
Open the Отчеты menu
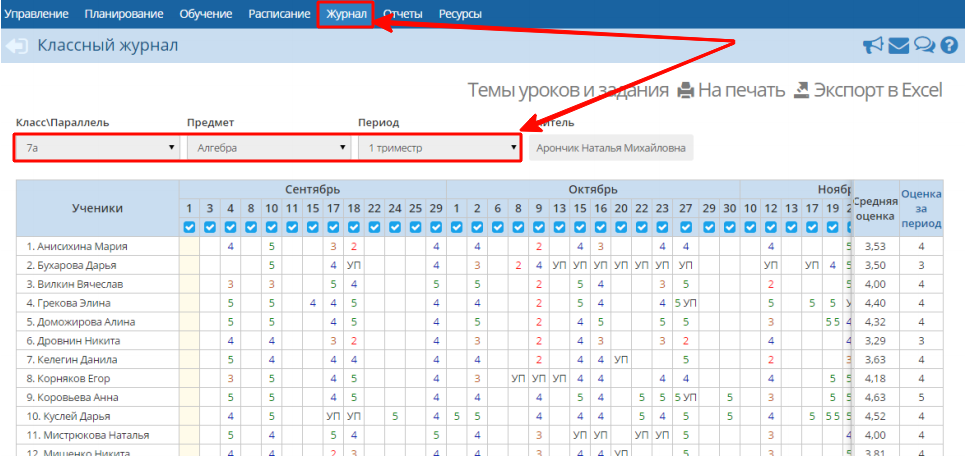[402, 14]
